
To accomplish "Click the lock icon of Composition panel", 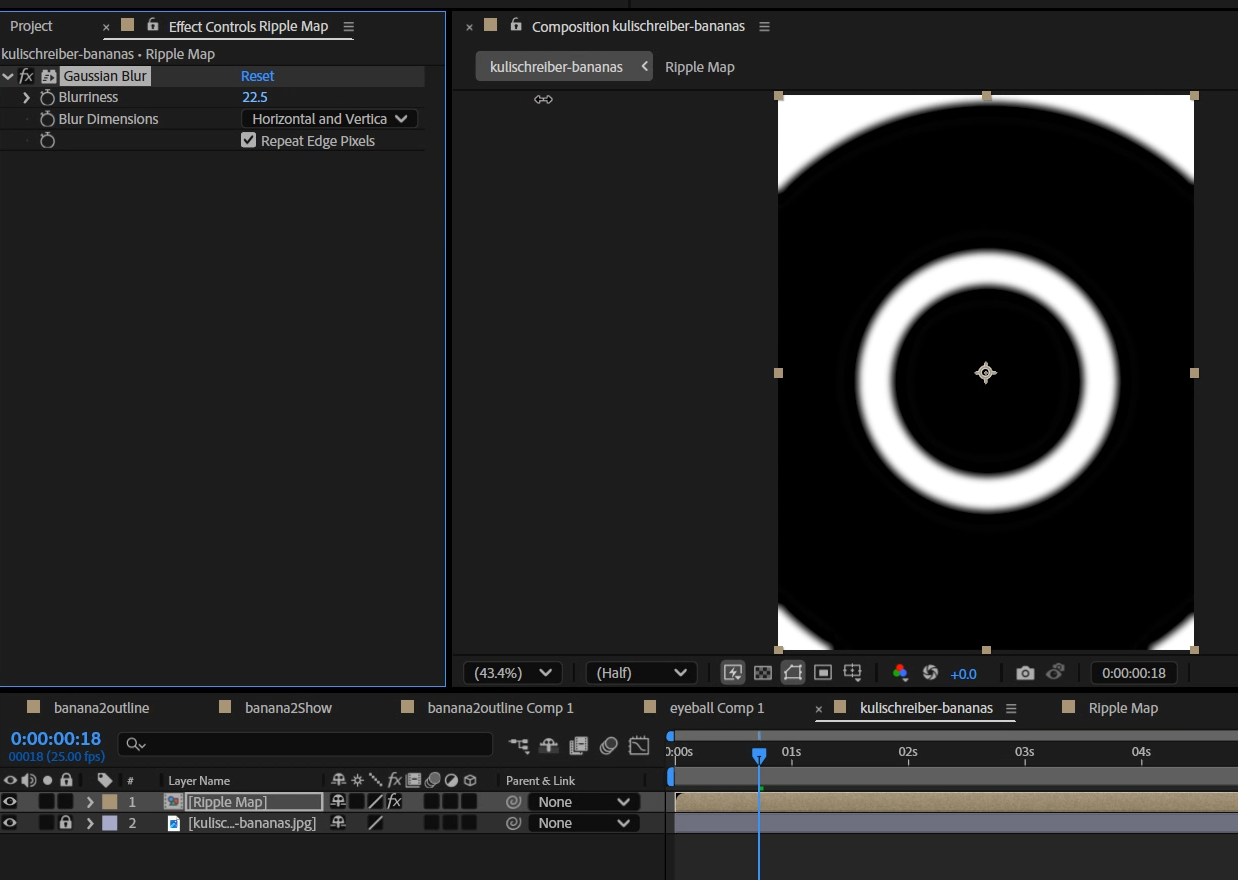I will (x=516, y=25).
